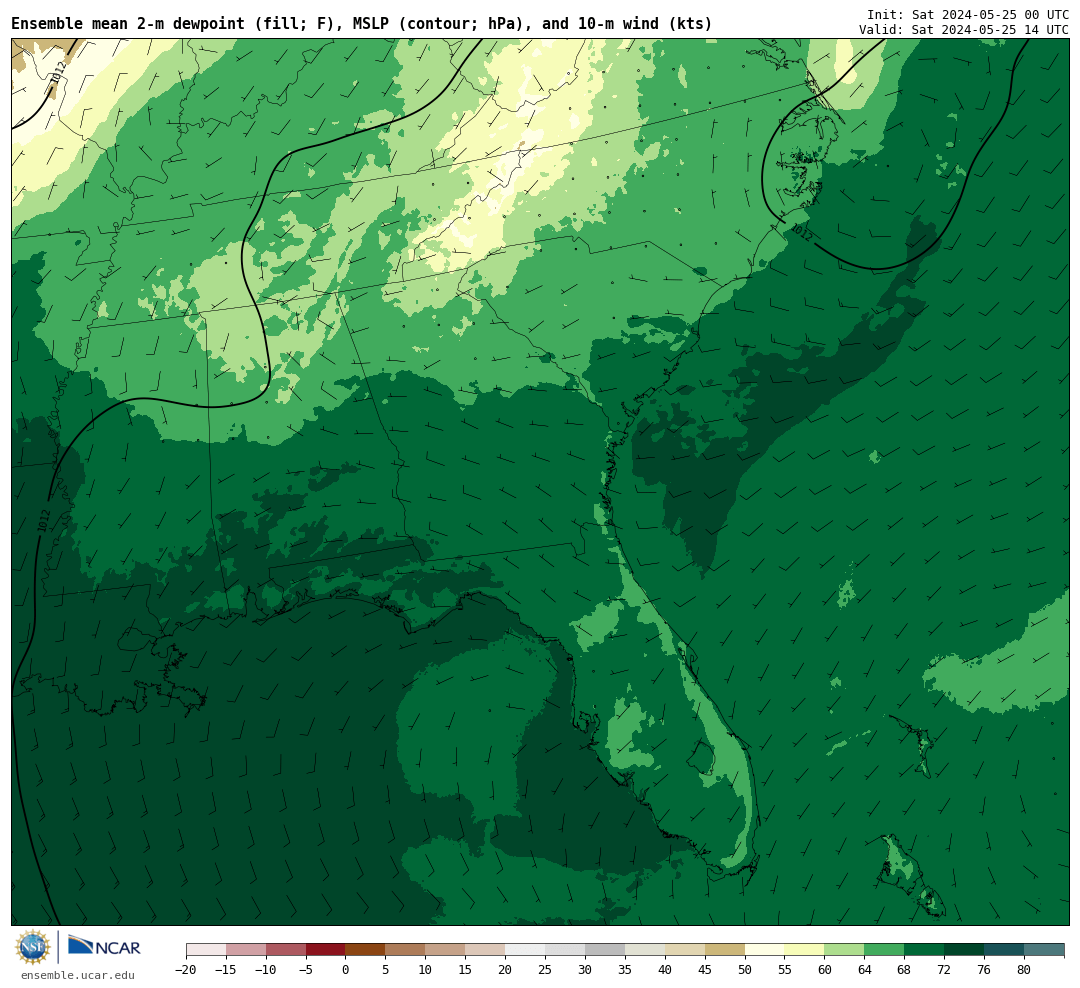
Task: Click the last colorbar swatch above 80
Action: point(1044,950)
